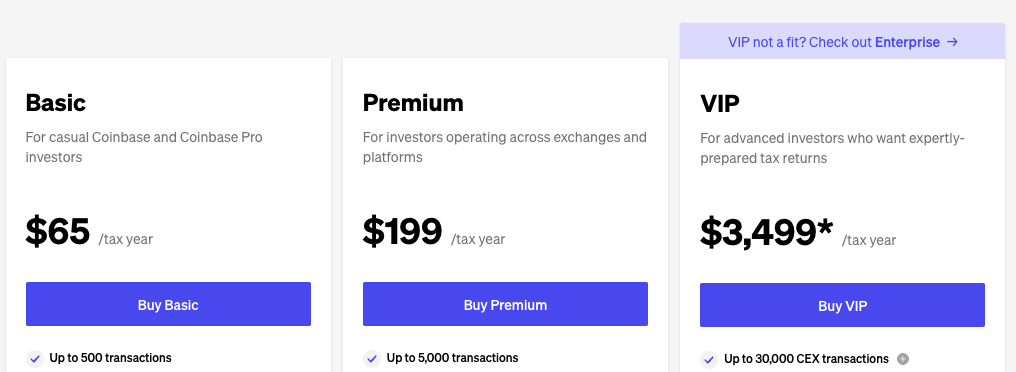Click the $65 price text
Screen dimensions: 1016x372
click(58, 231)
